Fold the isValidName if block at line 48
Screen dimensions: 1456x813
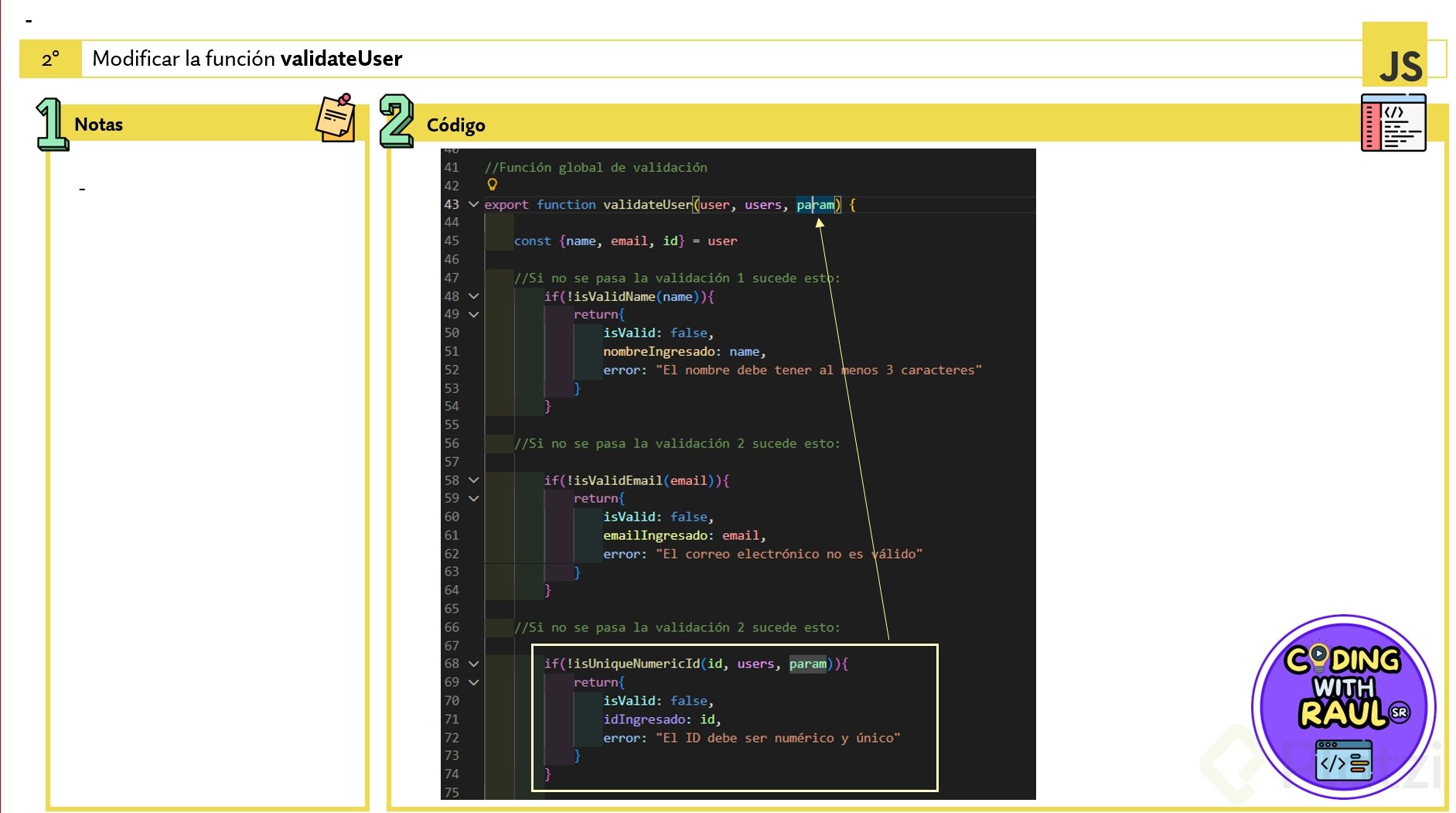click(473, 296)
